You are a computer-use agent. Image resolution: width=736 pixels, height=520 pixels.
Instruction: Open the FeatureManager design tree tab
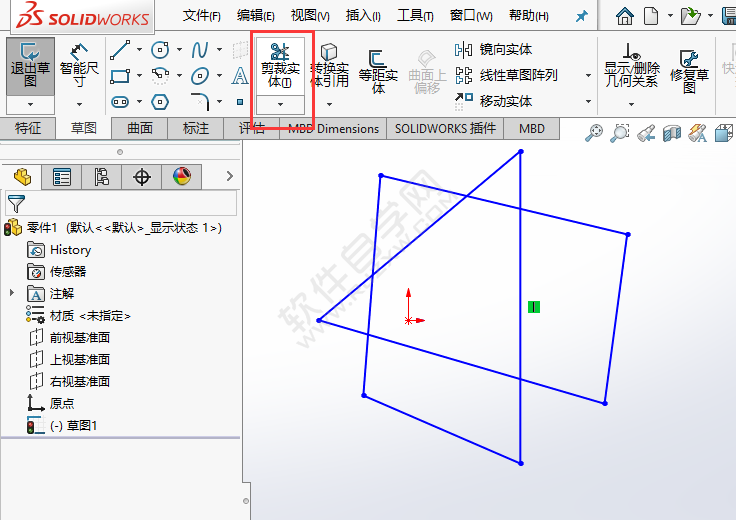22,177
